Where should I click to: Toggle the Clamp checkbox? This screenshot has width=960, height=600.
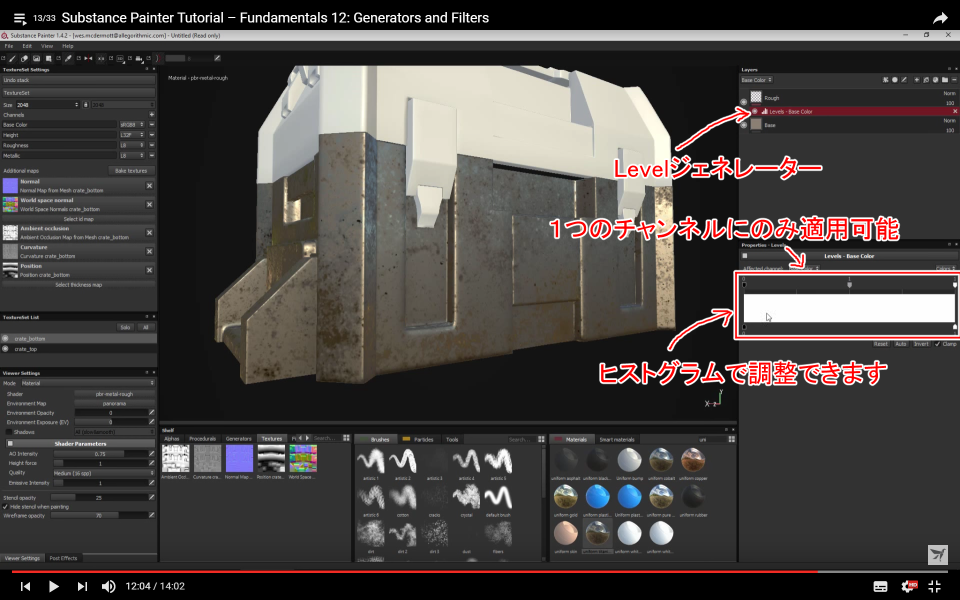tap(937, 344)
